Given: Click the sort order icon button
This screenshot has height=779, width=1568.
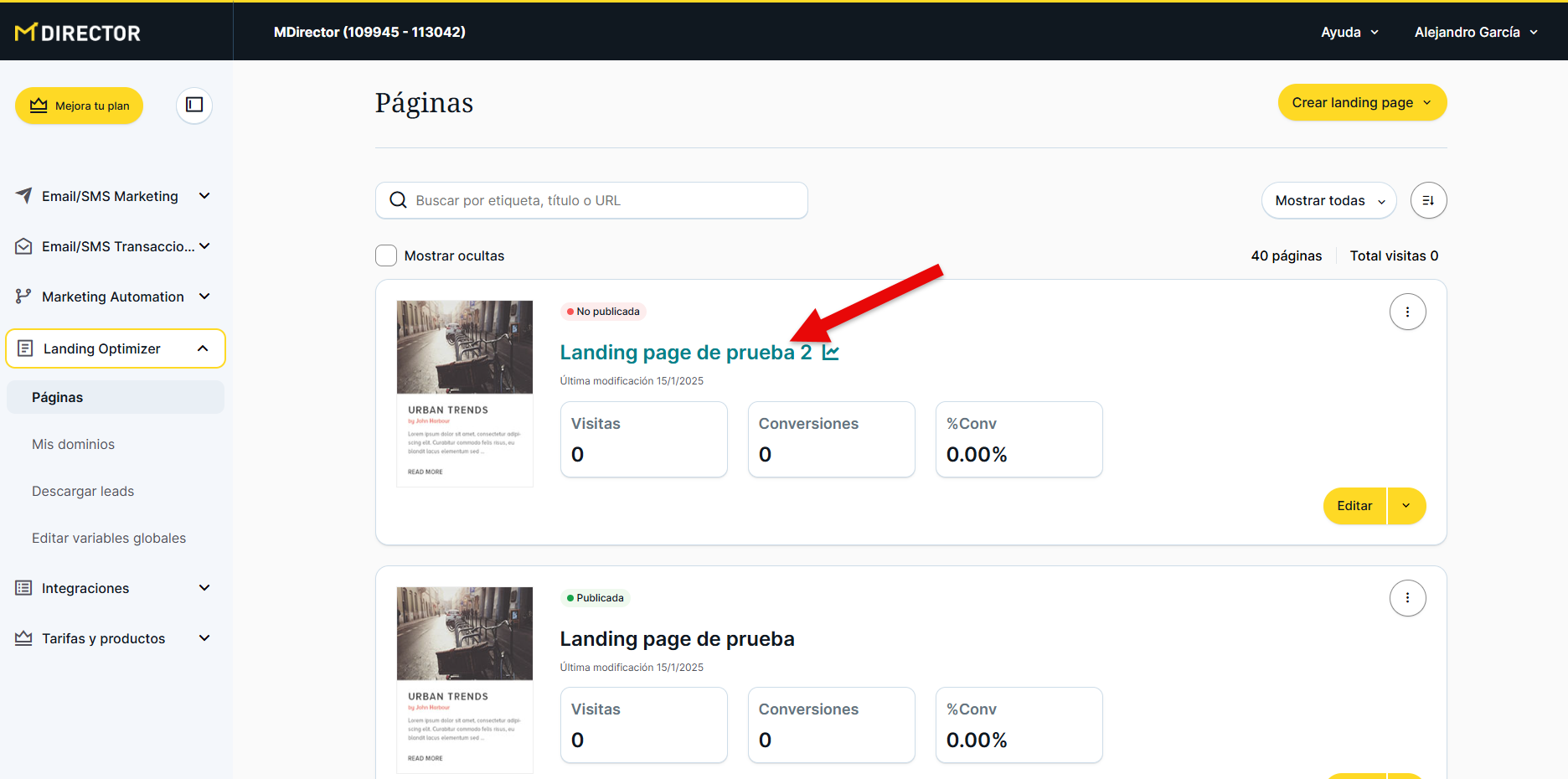Looking at the screenshot, I should pyautogui.click(x=1428, y=200).
